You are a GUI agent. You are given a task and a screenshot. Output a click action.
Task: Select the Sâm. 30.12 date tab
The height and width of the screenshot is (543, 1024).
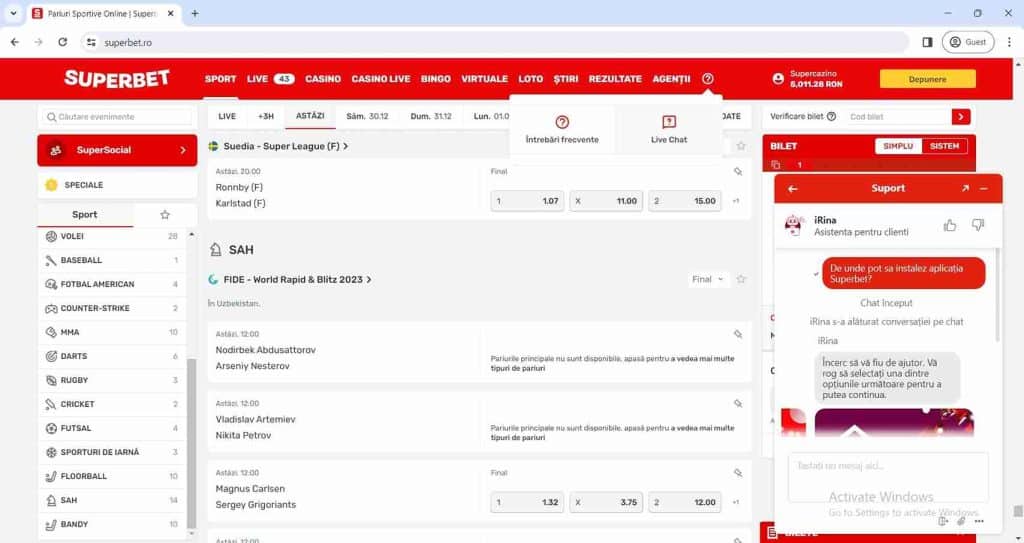coord(367,116)
